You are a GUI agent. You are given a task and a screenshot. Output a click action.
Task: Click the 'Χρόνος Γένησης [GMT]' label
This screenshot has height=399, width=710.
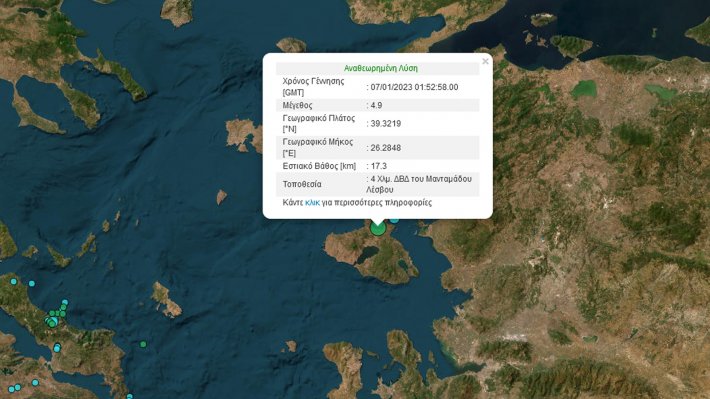coord(313,87)
